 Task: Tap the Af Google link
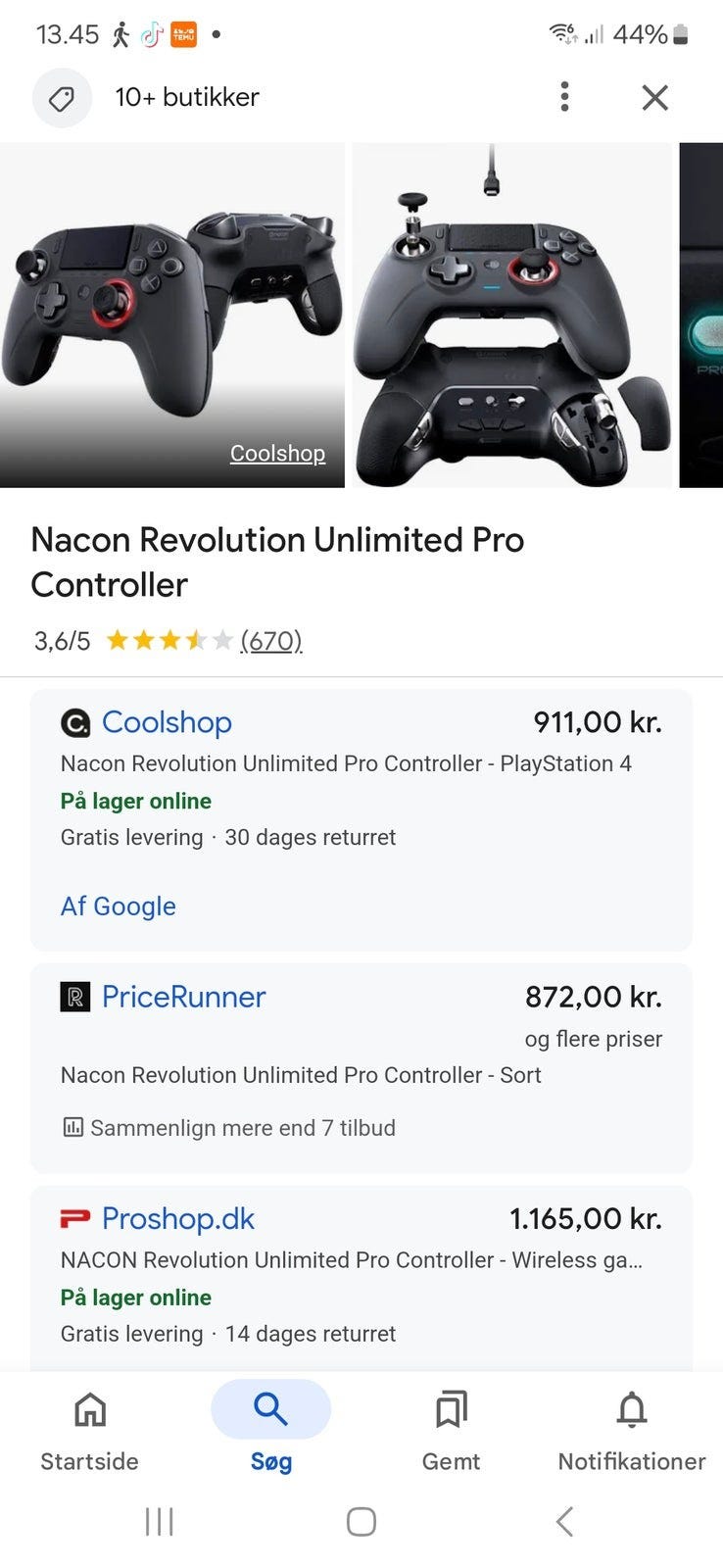tap(119, 906)
